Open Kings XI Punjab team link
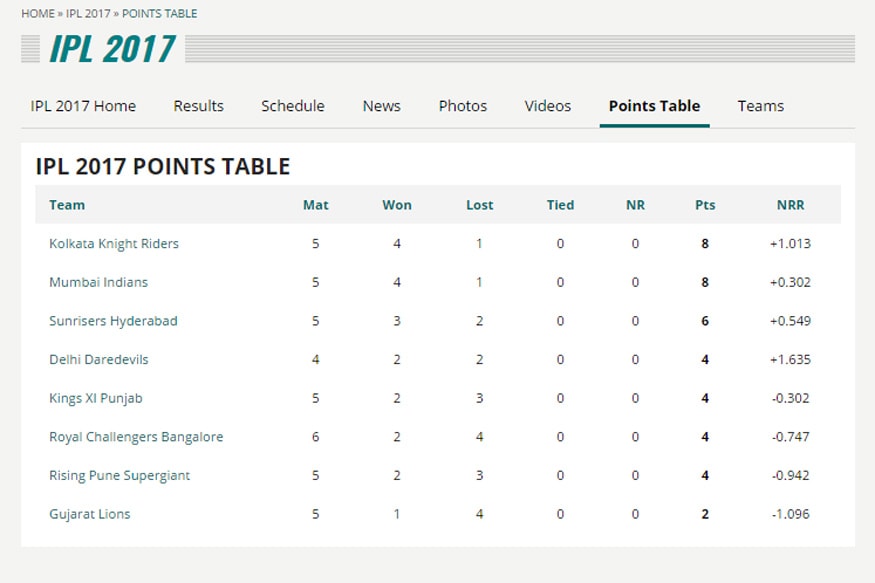Screen dimensions: 875x583 pos(95,398)
